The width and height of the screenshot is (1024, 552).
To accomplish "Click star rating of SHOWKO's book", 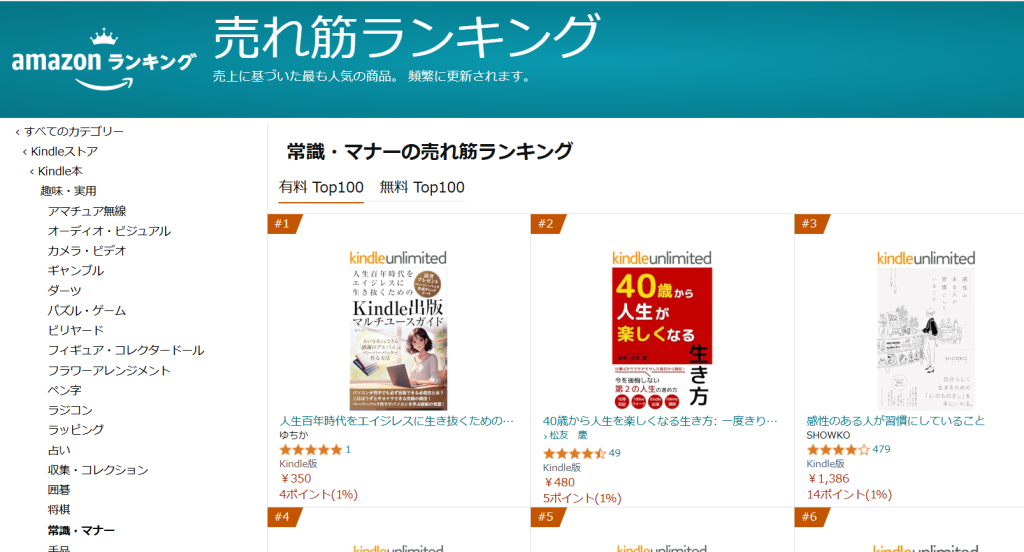I will click(838, 450).
